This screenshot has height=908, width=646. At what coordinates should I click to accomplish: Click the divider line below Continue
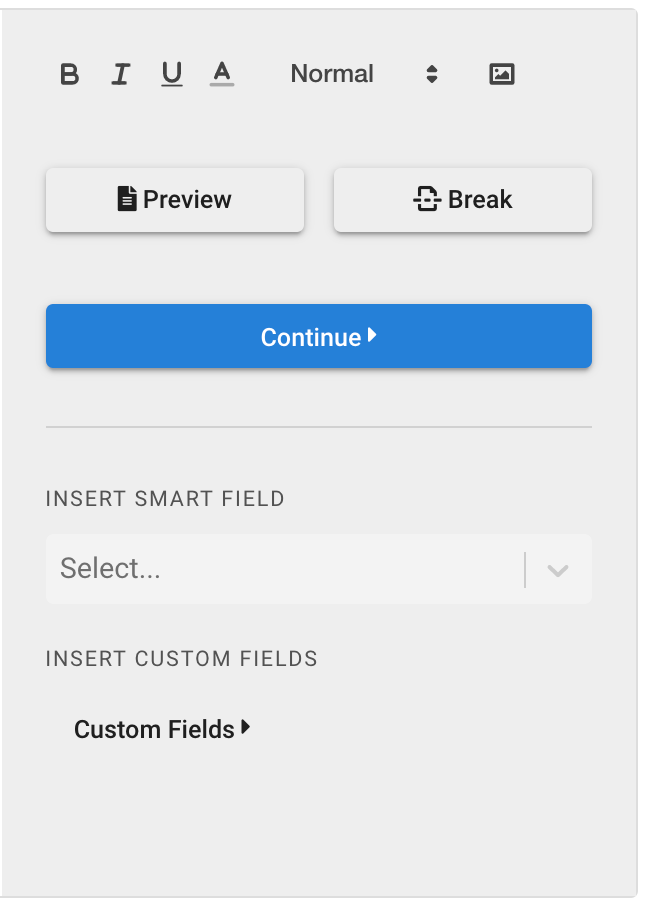click(x=319, y=427)
